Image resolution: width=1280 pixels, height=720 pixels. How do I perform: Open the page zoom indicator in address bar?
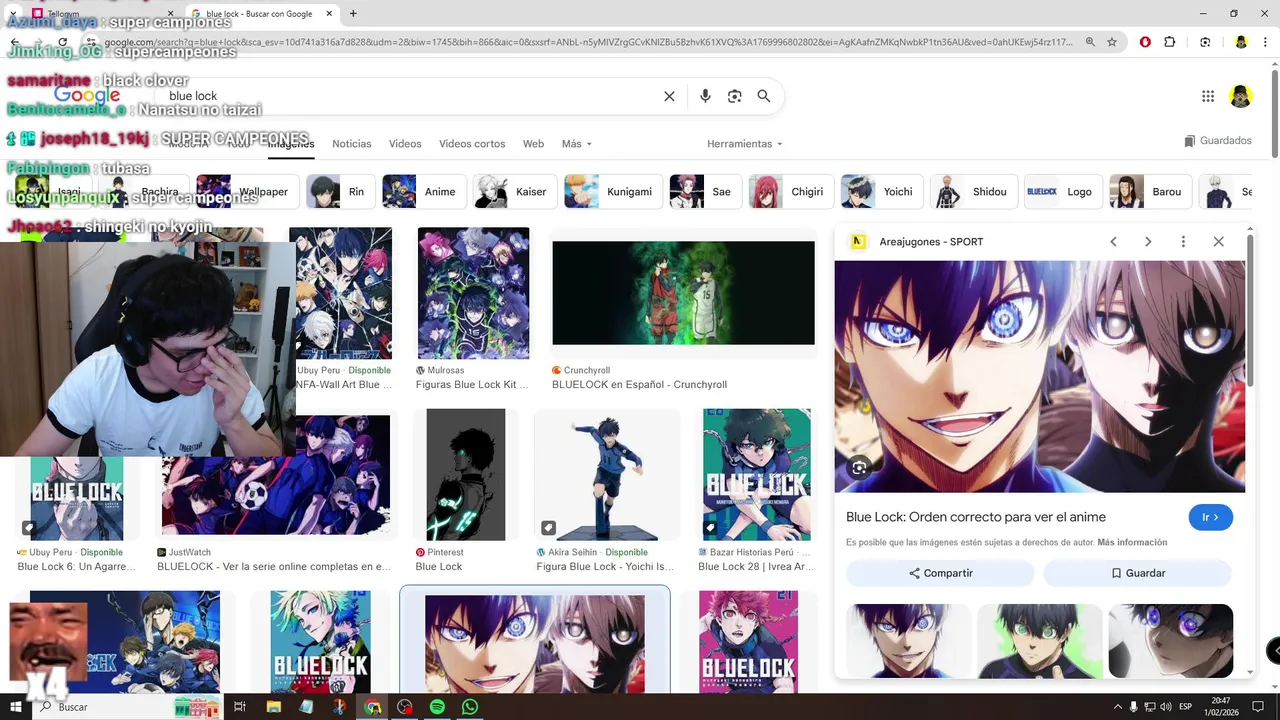(x=1091, y=42)
